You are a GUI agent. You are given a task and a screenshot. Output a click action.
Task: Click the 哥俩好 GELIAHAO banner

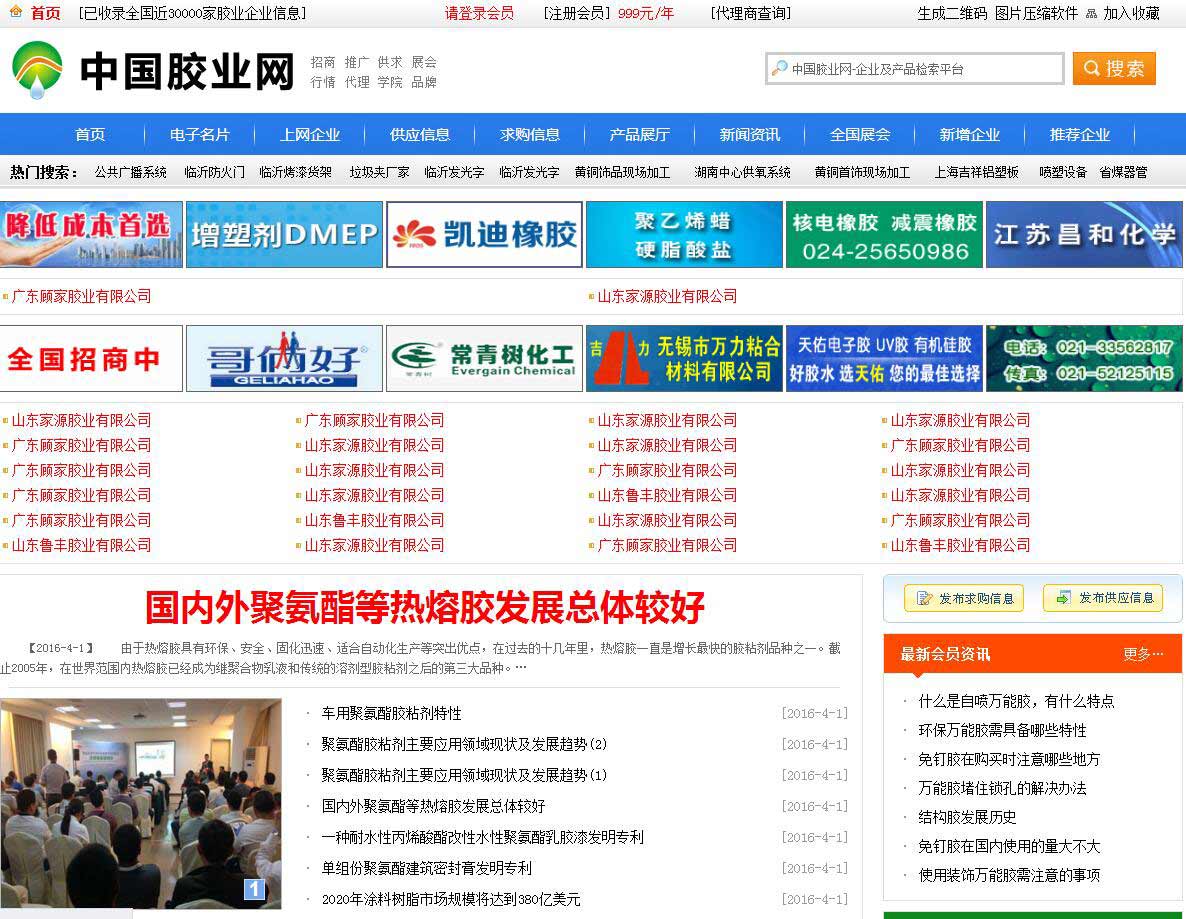284,359
